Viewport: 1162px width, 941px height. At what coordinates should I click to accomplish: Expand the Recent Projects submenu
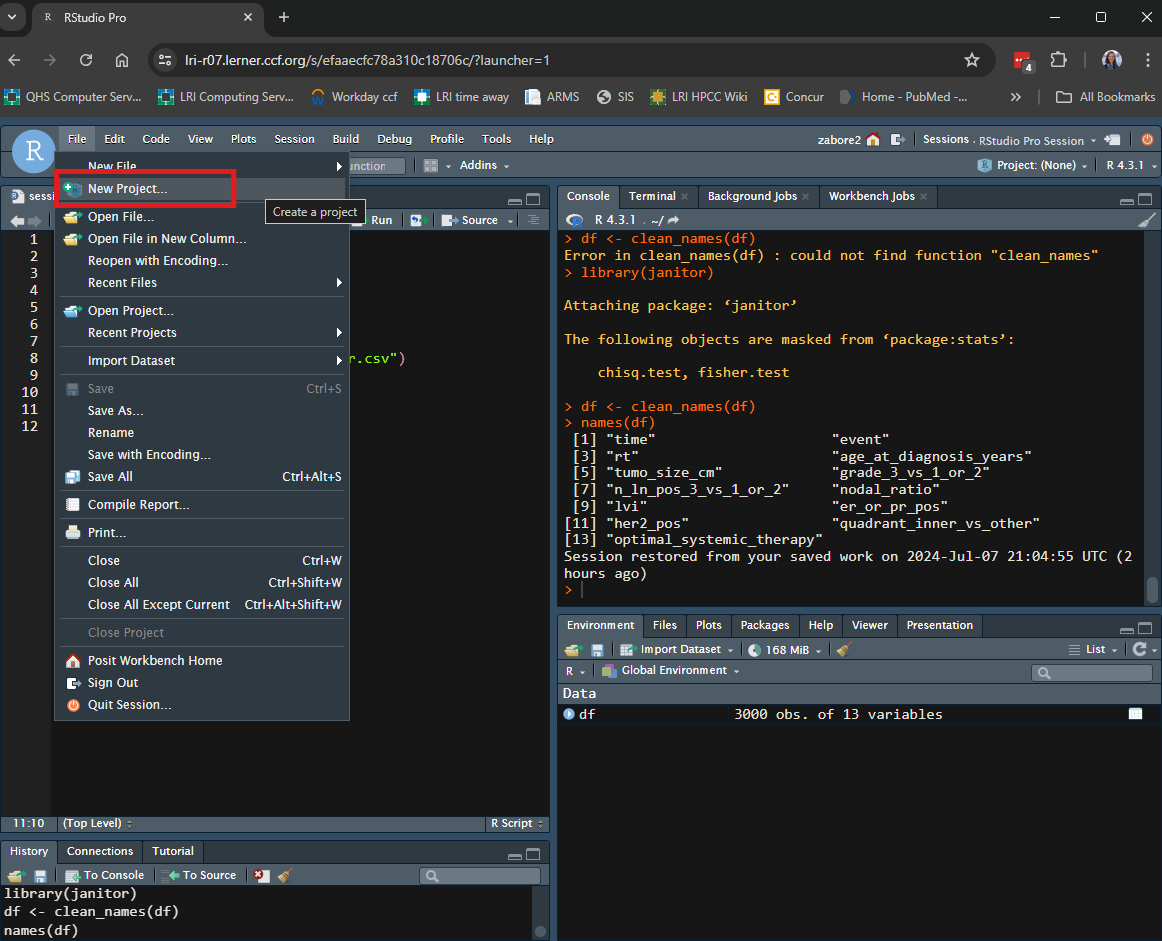[202, 333]
